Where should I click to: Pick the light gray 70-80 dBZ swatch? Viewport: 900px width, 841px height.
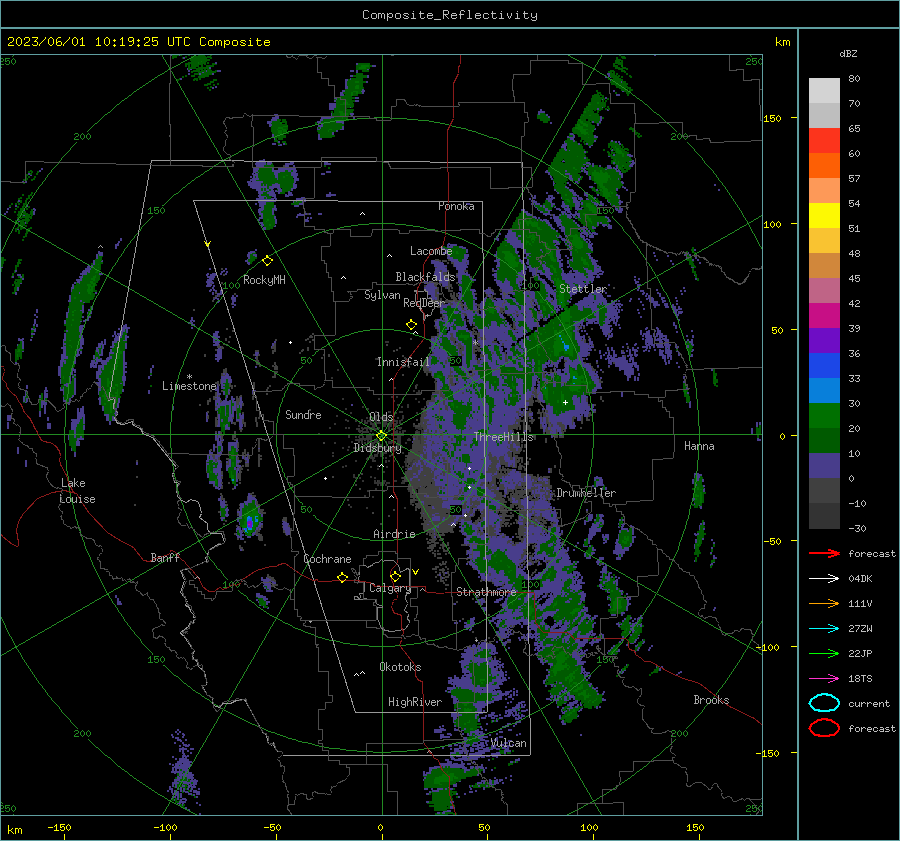pyautogui.click(x=824, y=91)
